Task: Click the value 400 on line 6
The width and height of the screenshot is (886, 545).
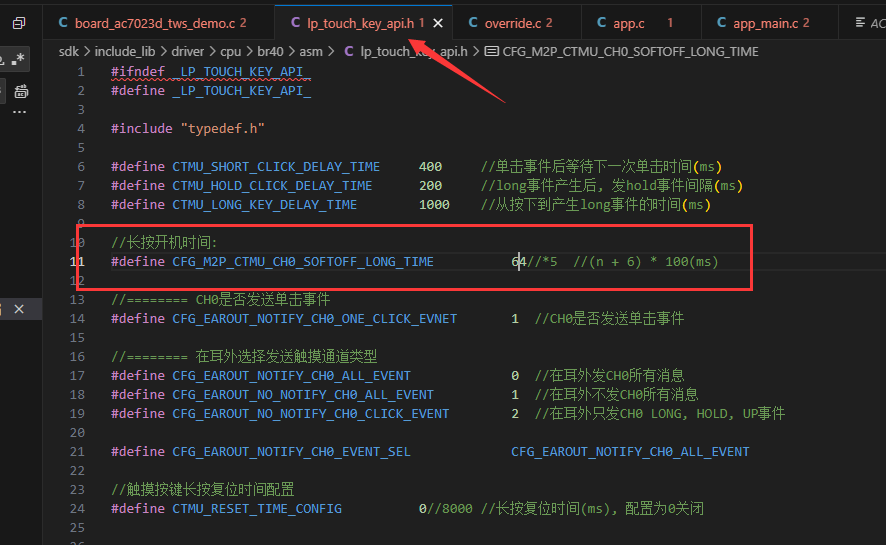Action: [x=431, y=167]
